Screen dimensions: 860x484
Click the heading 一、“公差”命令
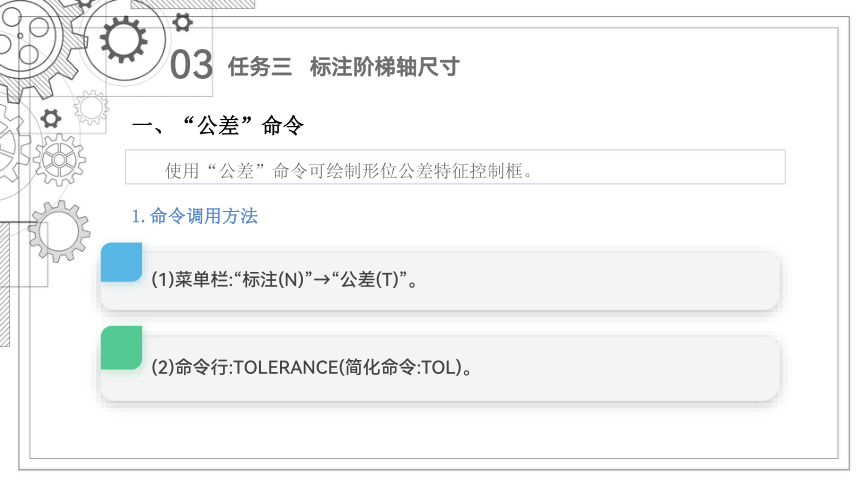(x=218, y=126)
